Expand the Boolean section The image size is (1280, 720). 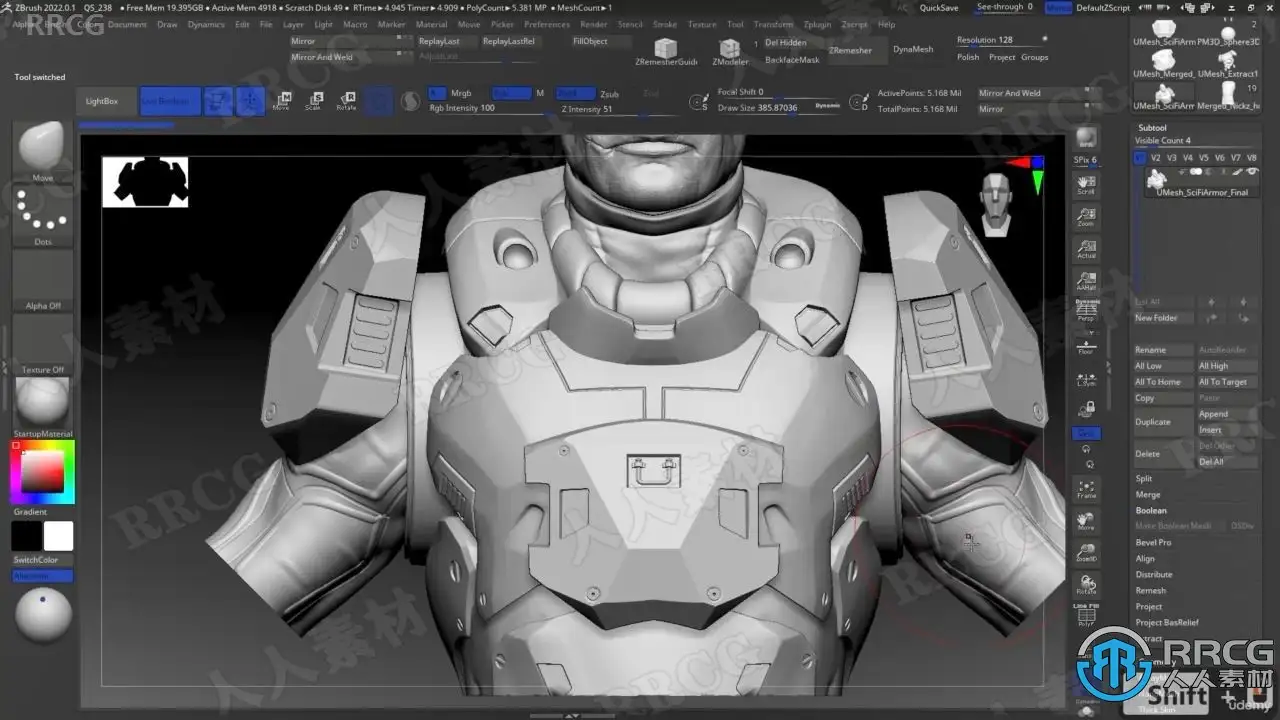pyautogui.click(x=1150, y=511)
